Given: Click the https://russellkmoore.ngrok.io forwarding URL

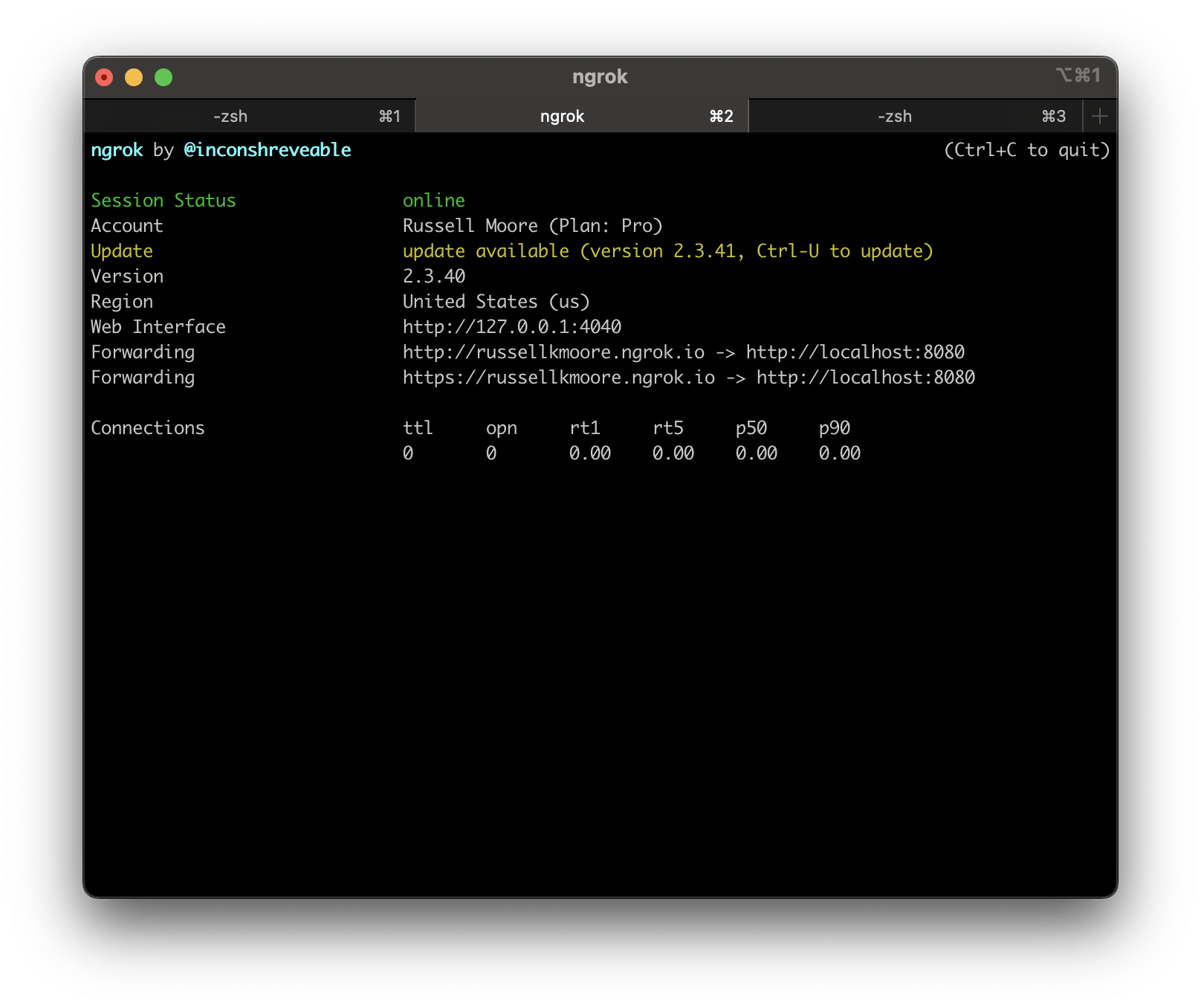Looking at the screenshot, I should pos(559,378).
